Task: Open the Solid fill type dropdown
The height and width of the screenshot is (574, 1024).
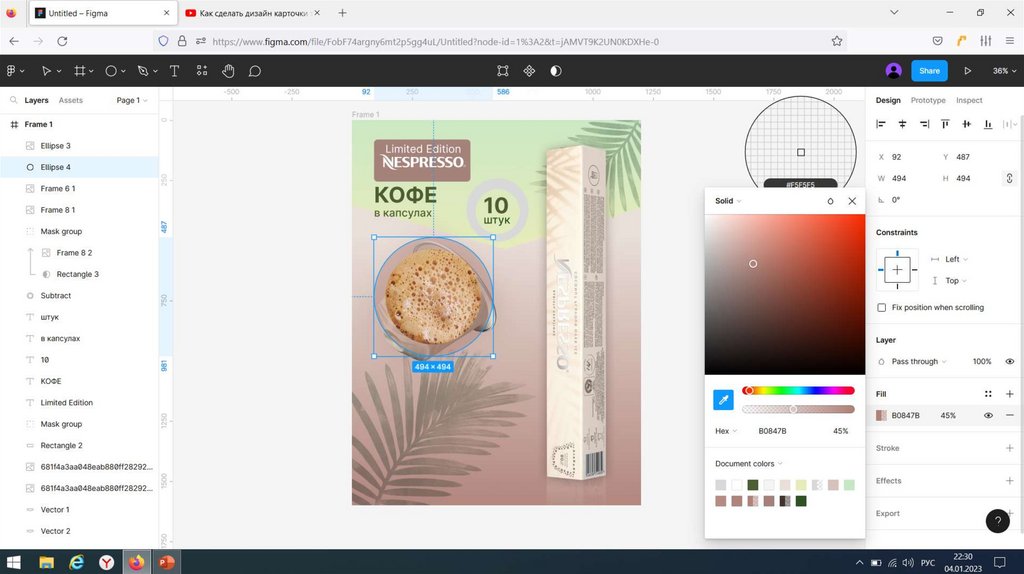Action: 728,201
